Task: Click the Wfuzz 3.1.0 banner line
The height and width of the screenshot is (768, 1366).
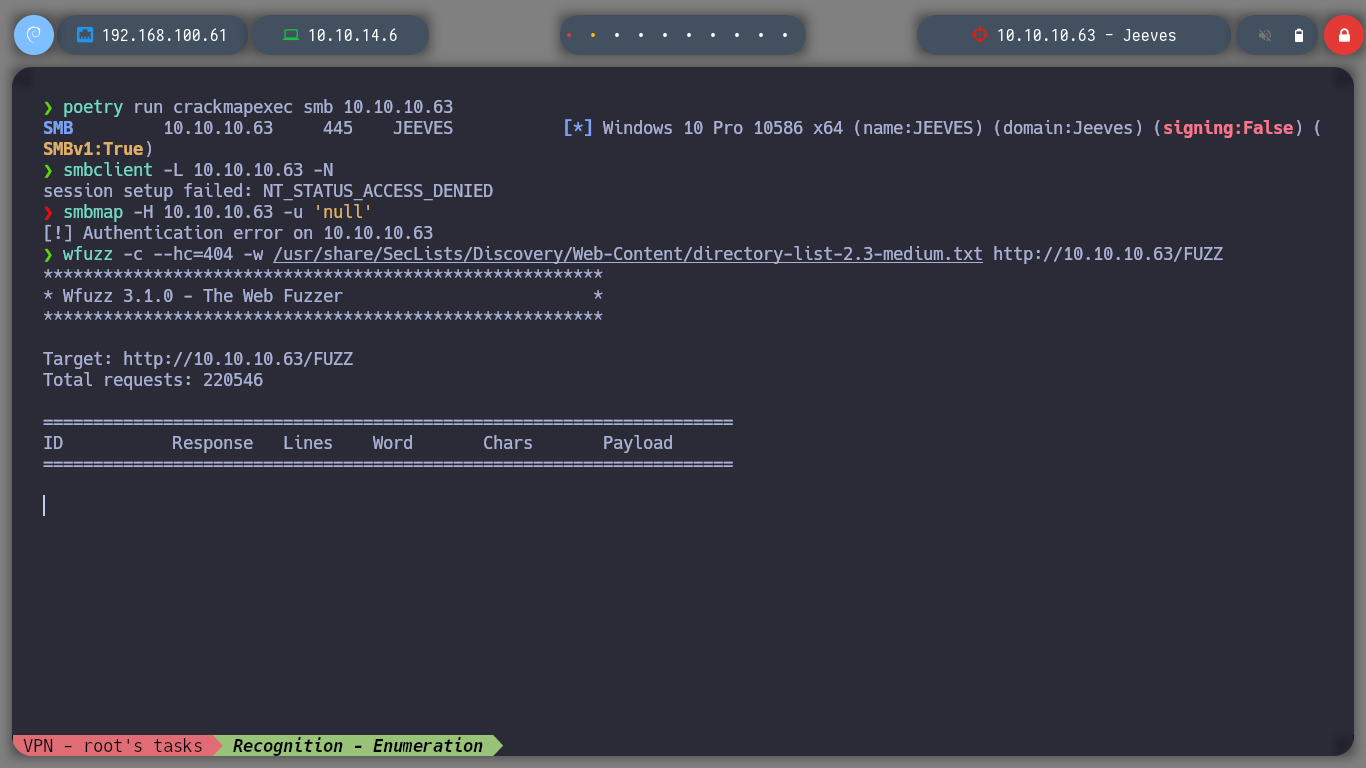Action: coord(323,296)
